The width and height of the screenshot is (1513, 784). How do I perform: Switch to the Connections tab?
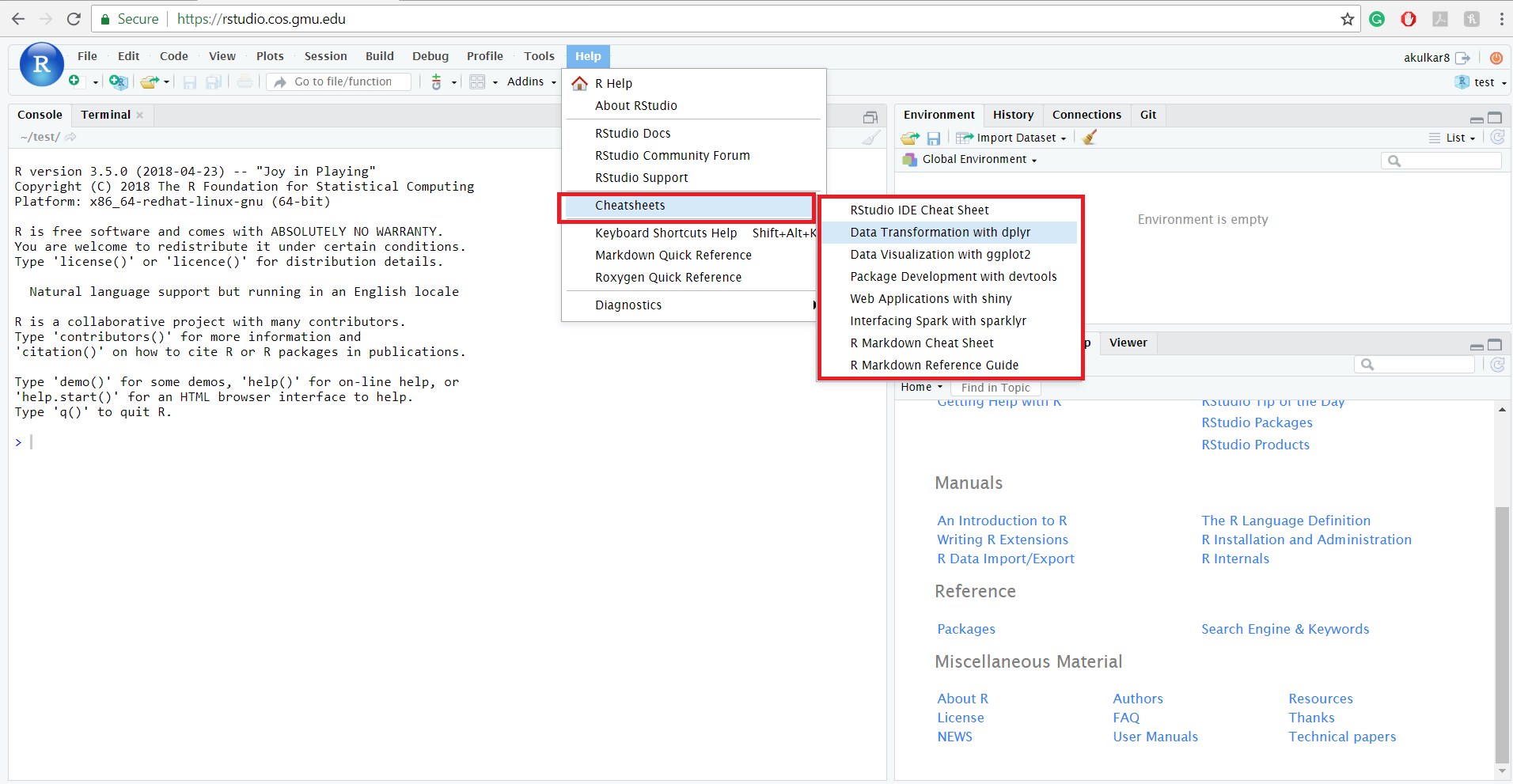pyautogui.click(x=1086, y=115)
